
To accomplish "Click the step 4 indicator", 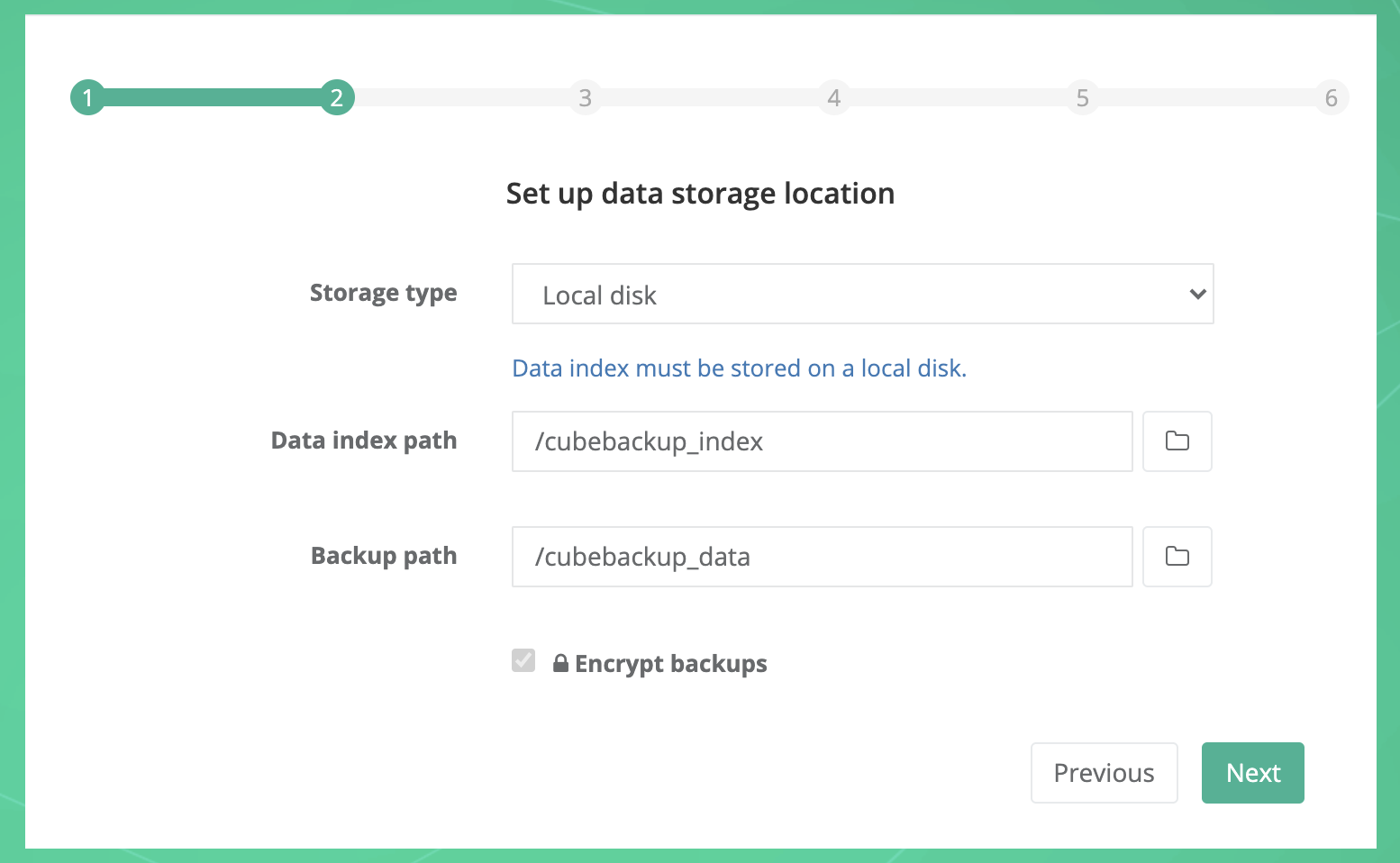I will pyautogui.click(x=833, y=97).
